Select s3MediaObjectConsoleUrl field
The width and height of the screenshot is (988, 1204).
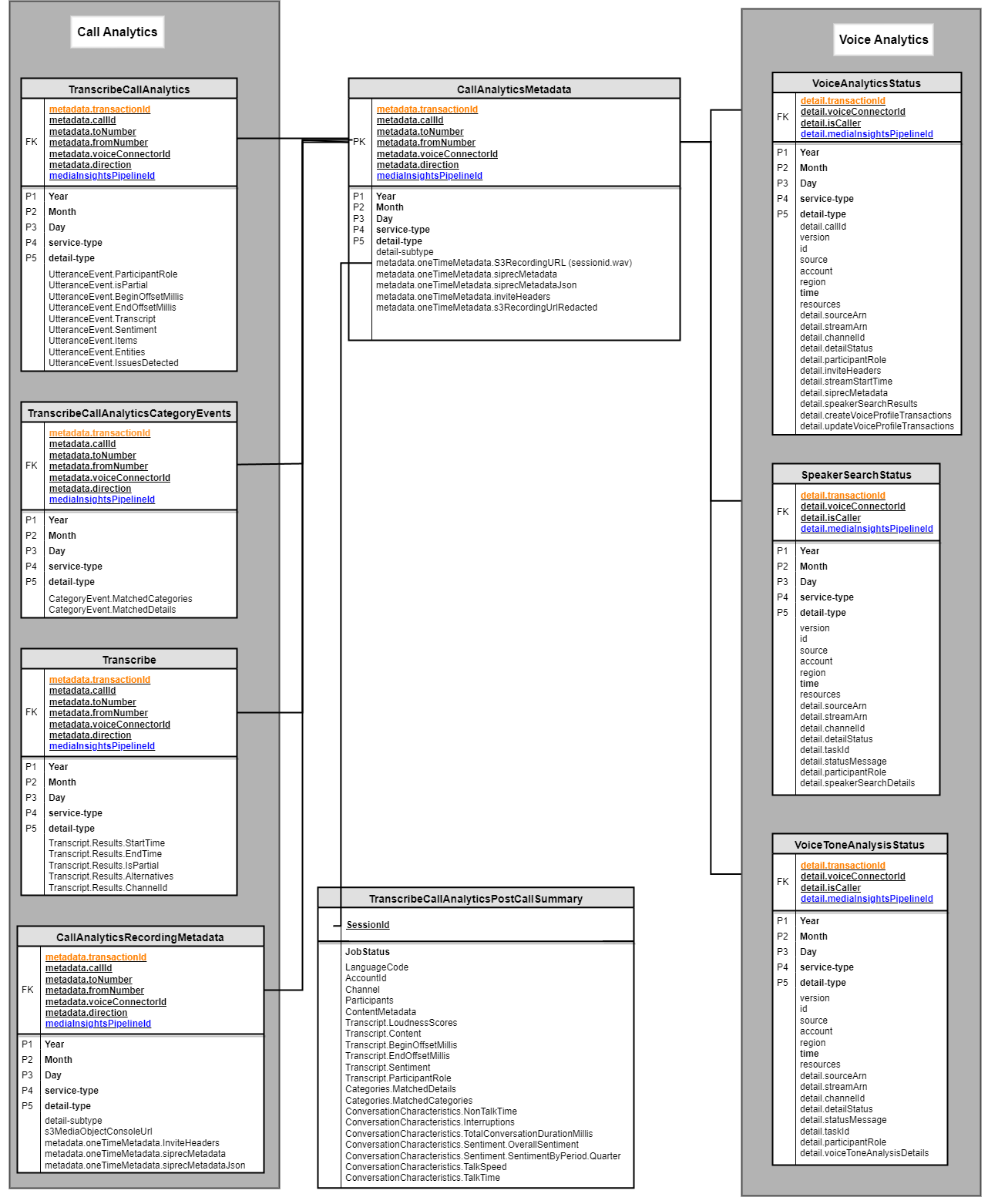tap(99, 1132)
